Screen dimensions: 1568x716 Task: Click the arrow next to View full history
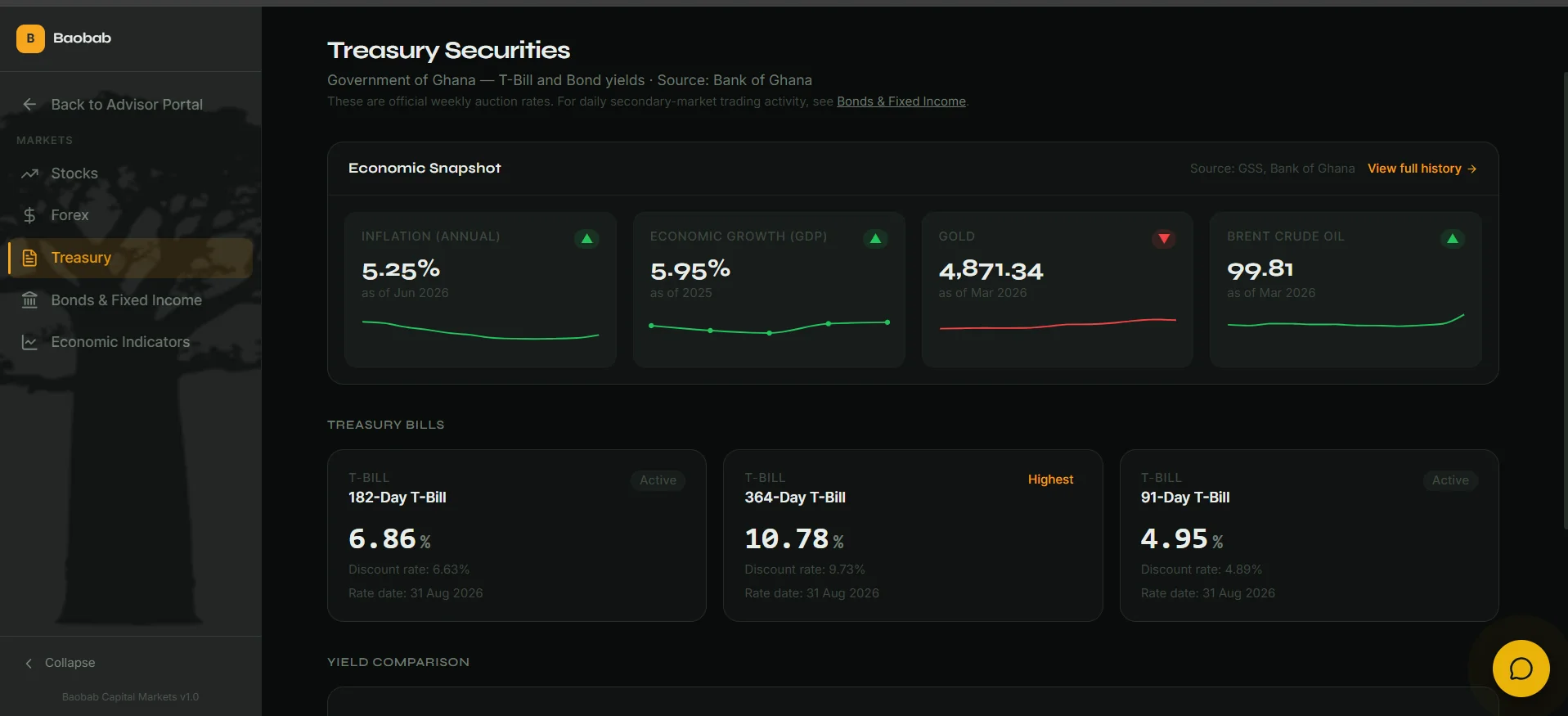pyautogui.click(x=1471, y=169)
